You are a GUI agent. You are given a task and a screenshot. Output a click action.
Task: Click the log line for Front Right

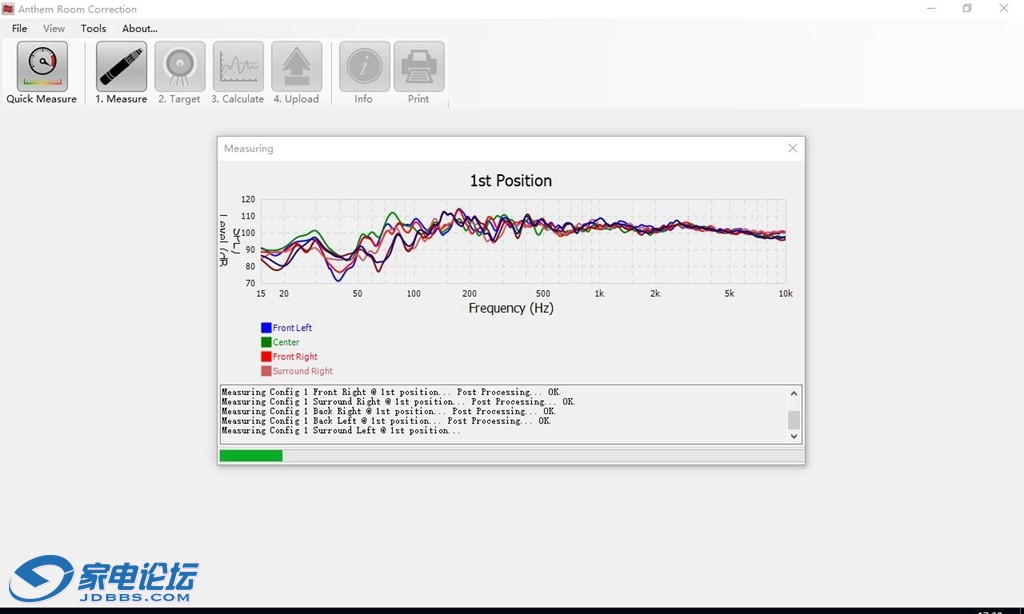[x=391, y=392]
